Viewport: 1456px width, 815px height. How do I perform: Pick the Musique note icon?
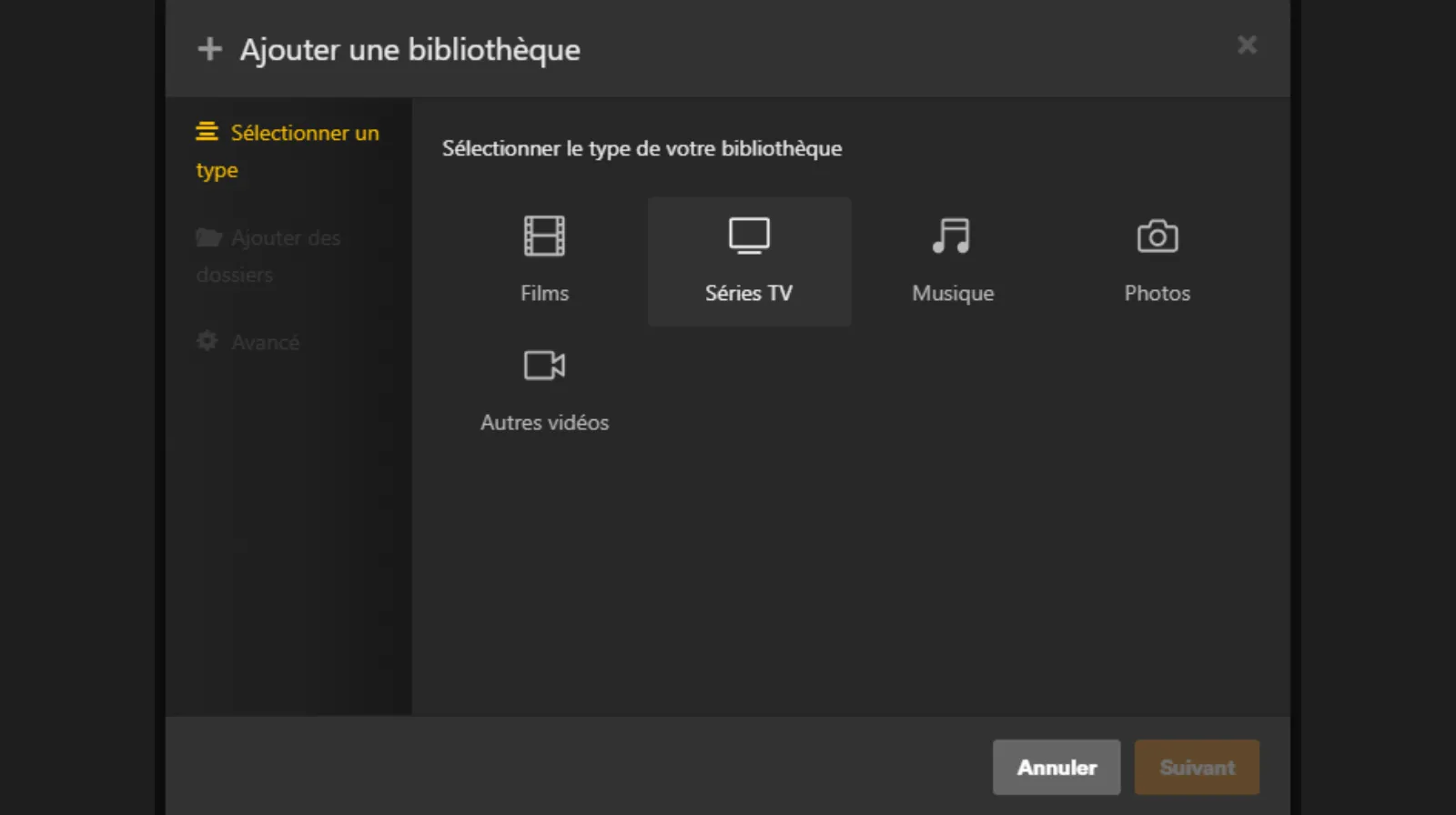(x=952, y=236)
